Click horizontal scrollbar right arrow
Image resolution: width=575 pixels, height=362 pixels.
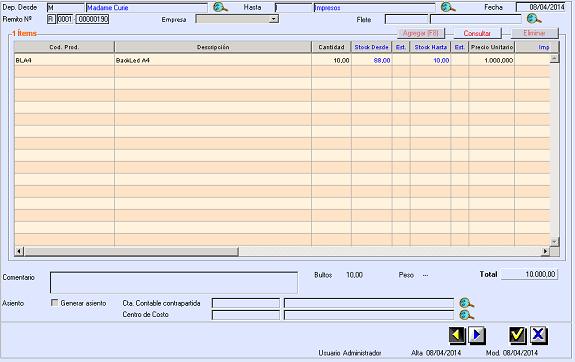point(545,251)
